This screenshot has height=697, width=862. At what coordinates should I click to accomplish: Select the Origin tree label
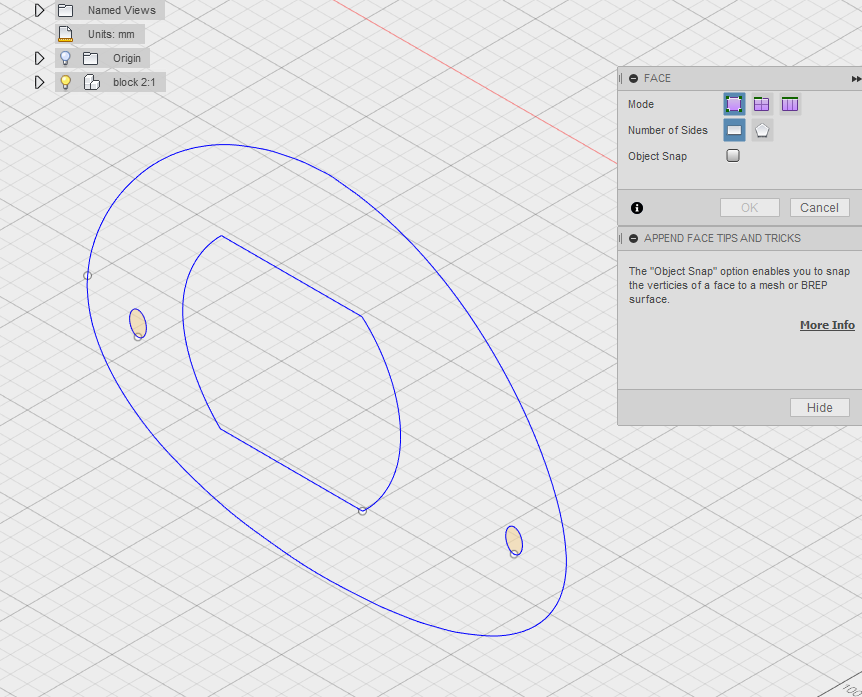pos(127,58)
